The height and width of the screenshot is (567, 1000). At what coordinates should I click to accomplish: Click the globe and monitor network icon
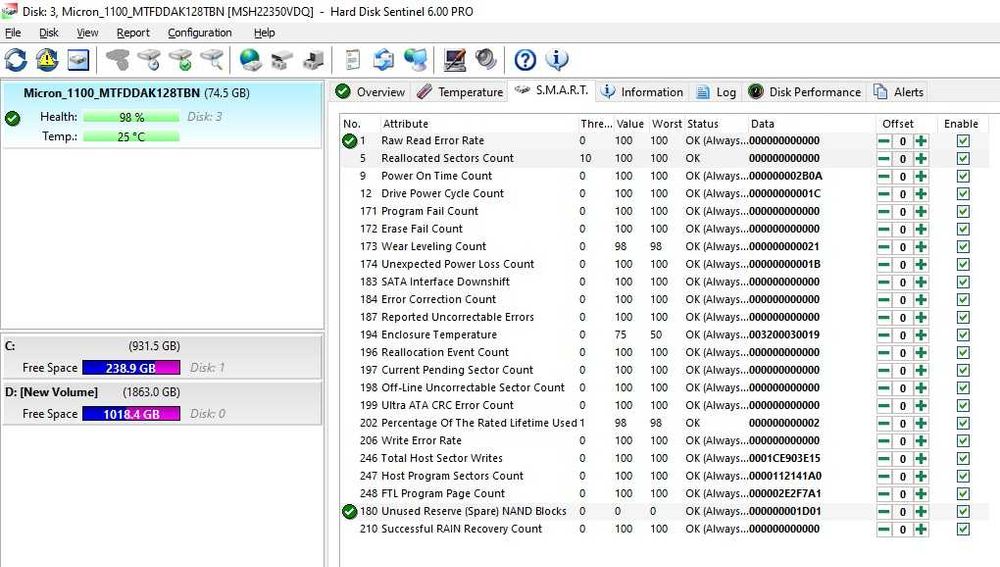(416, 60)
